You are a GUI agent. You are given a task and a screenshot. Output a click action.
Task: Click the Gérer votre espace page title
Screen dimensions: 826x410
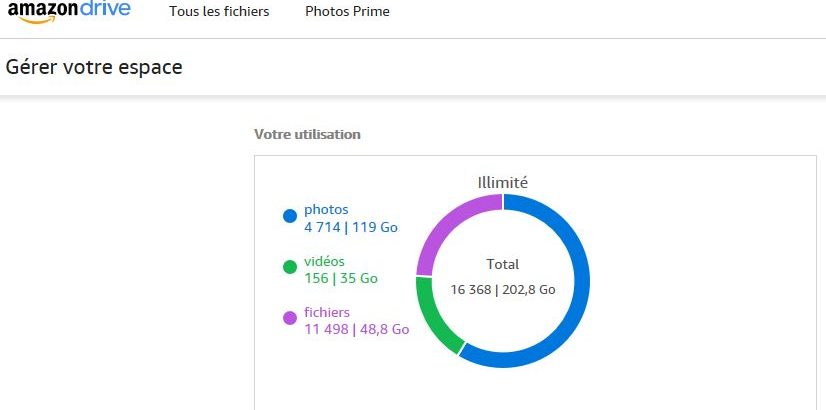pos(94,67)
